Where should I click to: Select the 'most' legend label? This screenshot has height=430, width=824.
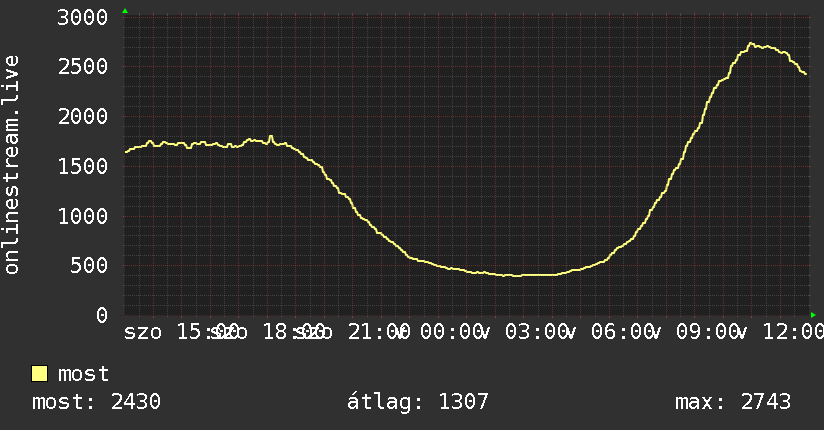(83, 374)
